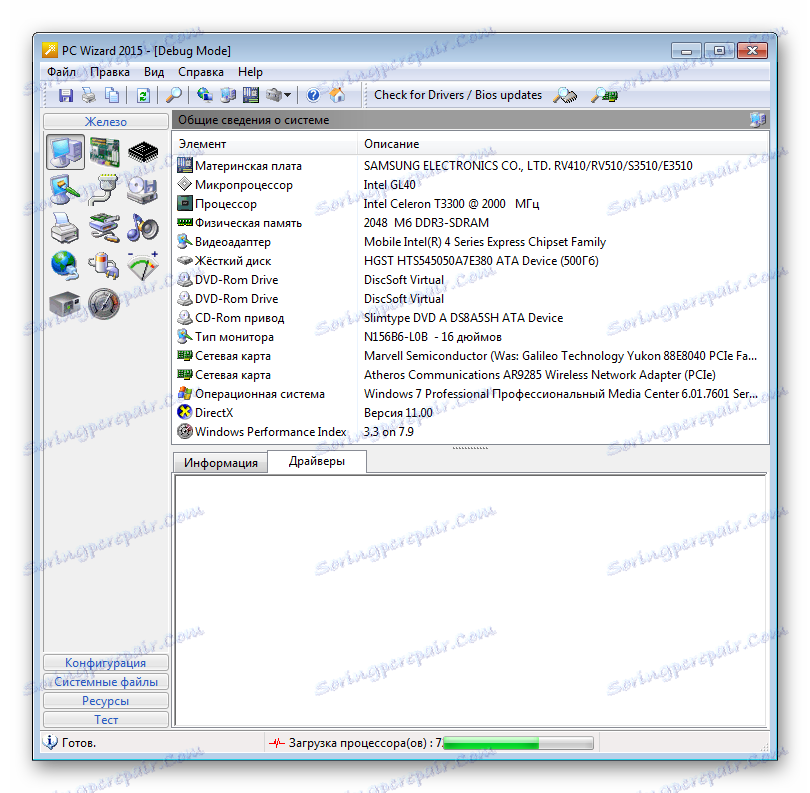Select the round pressure gauge sidebar icon
810x793 pixels.
(104, 304)
